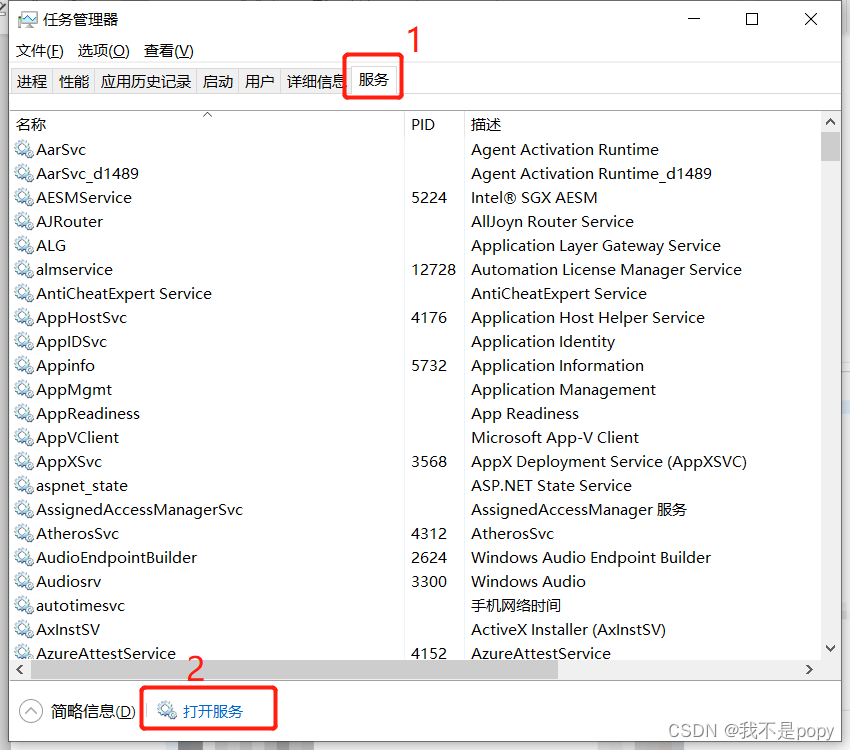Select PID 3300 cell
The image size is (850, 750).
[x=429, y=581]
